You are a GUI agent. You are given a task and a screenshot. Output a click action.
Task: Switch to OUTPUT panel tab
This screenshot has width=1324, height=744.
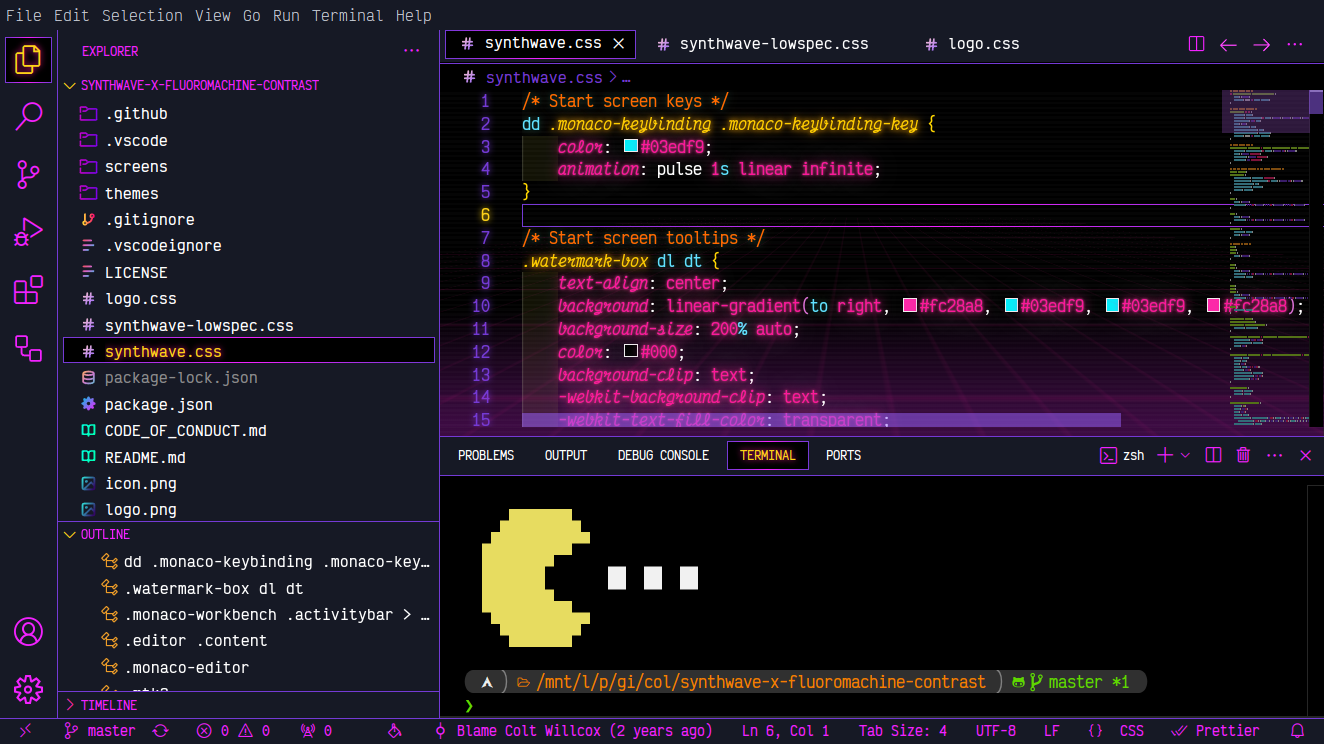pyautogui.click(x=566, y=455)
